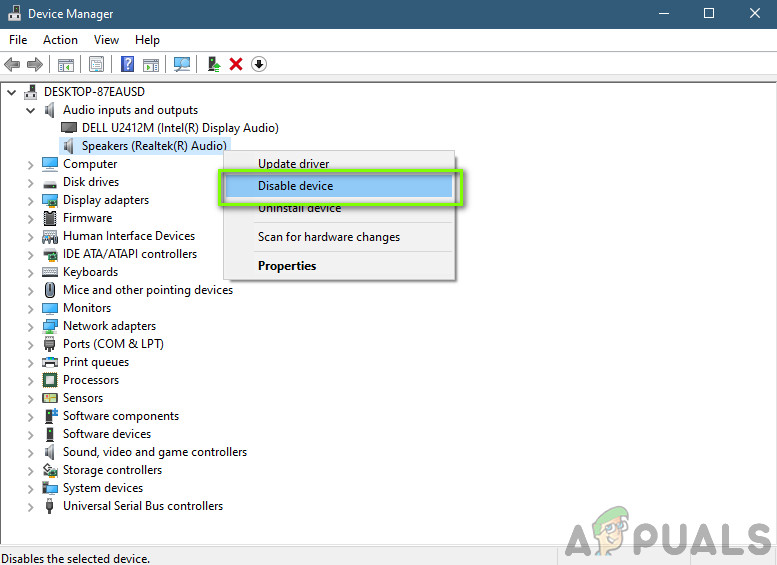The width and height of the screenshot is (777, 565).
Task: Click the DESKTOP-87EAUSD computer icon
Action: click(x=31, y=92)
